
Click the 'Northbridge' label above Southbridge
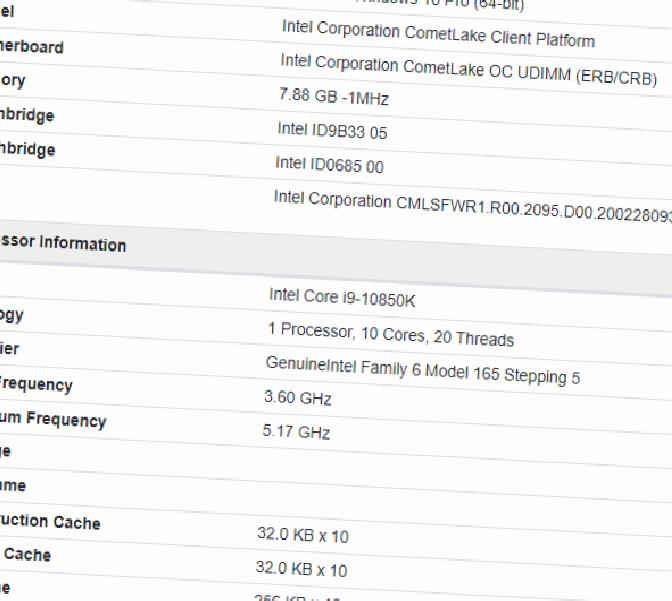click(27, 115)
